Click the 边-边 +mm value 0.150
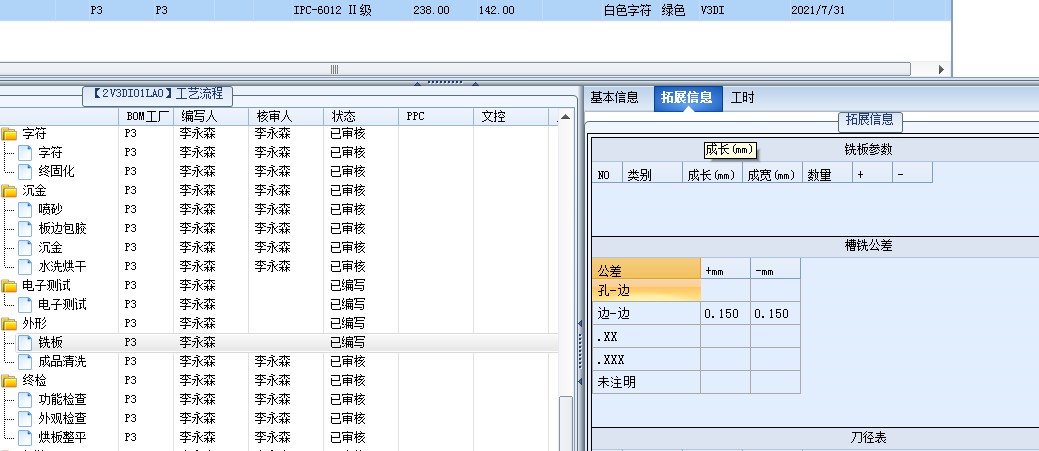 click(x=726, y=314)
